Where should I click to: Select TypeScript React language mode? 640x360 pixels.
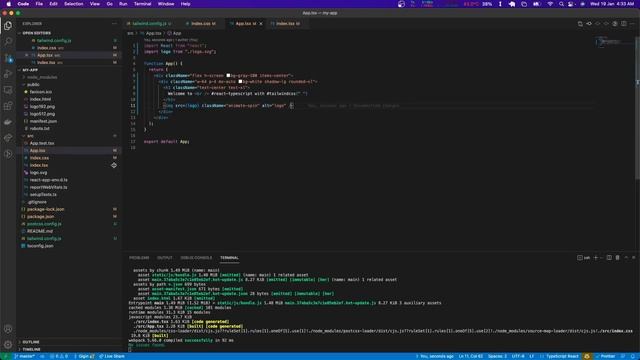(562, 356)
